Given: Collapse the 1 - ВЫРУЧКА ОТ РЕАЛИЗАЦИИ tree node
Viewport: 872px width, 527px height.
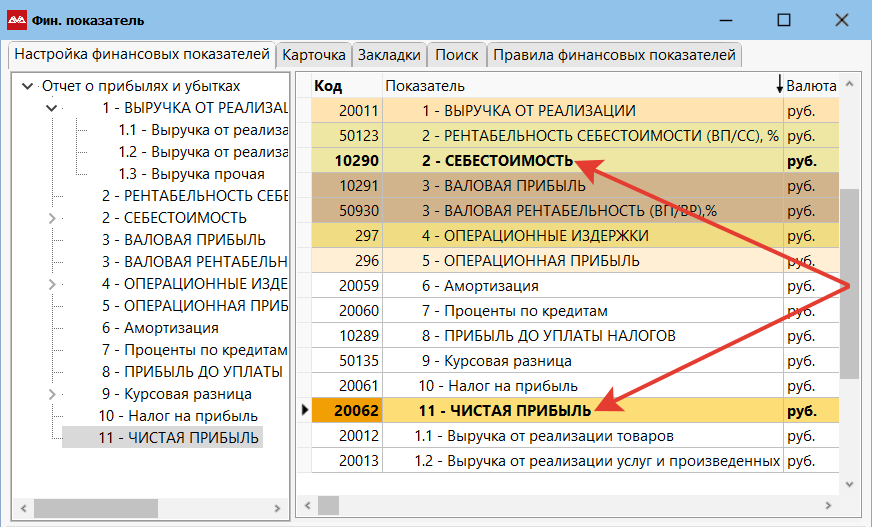Looking at the screenshot, I should click(x=53, y=108).
